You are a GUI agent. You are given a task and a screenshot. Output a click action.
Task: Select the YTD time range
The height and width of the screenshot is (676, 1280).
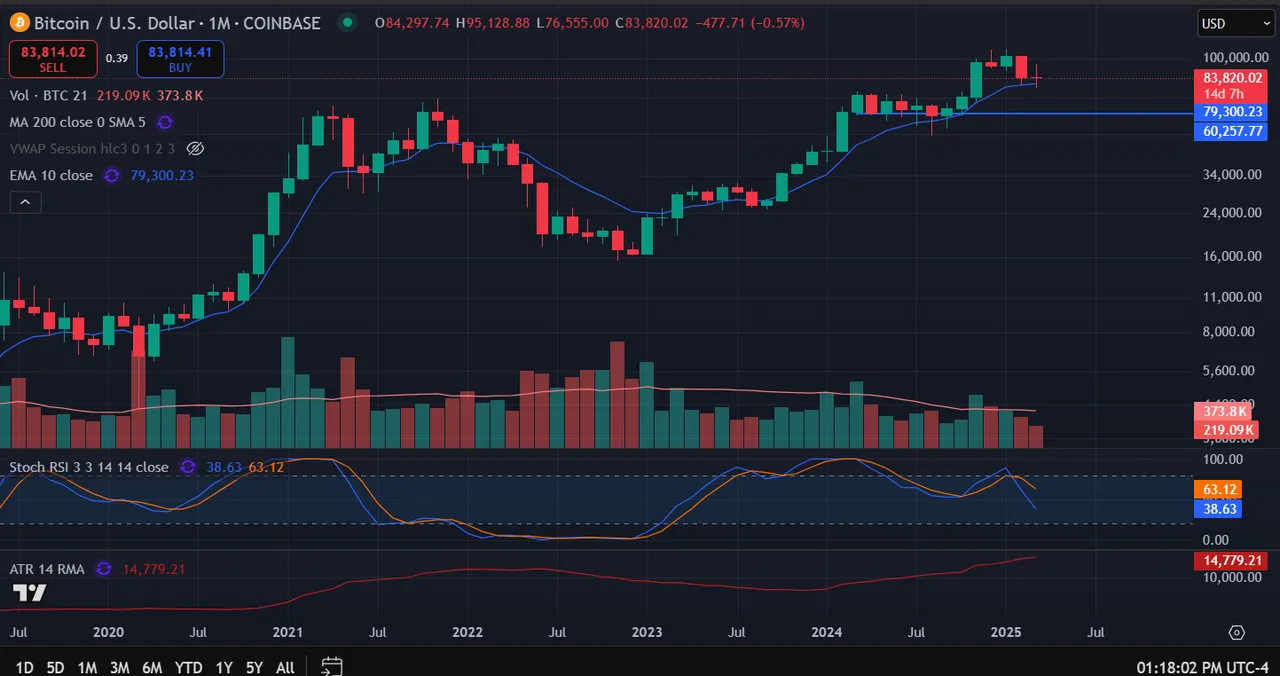188,667
